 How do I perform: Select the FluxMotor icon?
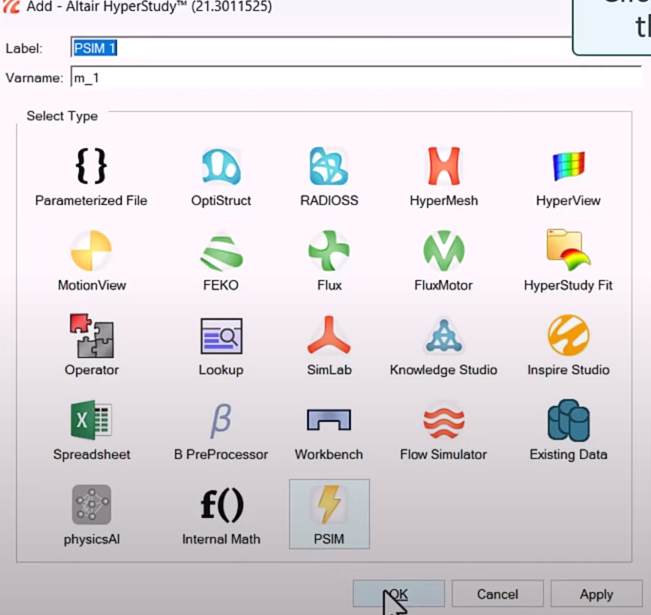(x=444, y=251)
